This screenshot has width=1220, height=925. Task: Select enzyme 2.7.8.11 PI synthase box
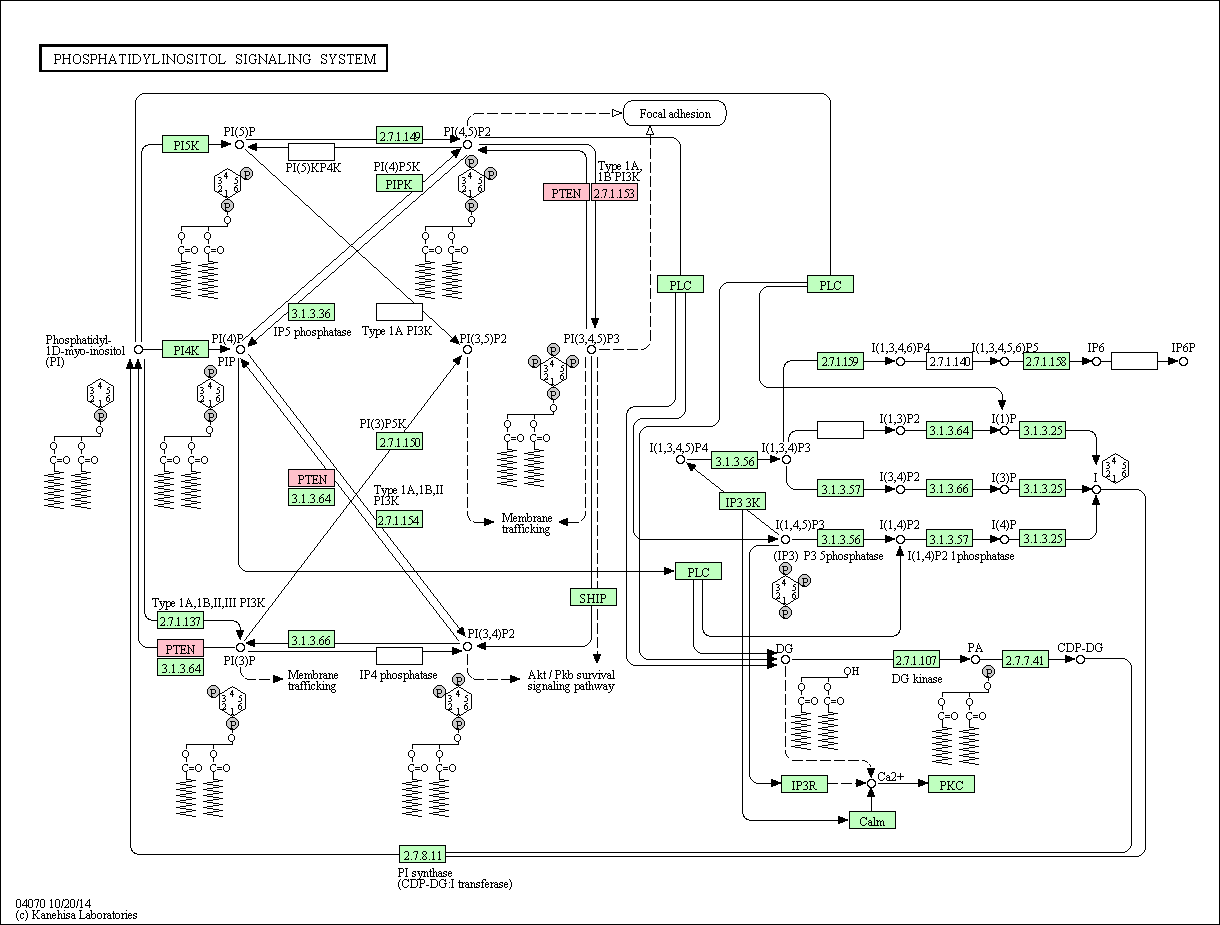422,855
